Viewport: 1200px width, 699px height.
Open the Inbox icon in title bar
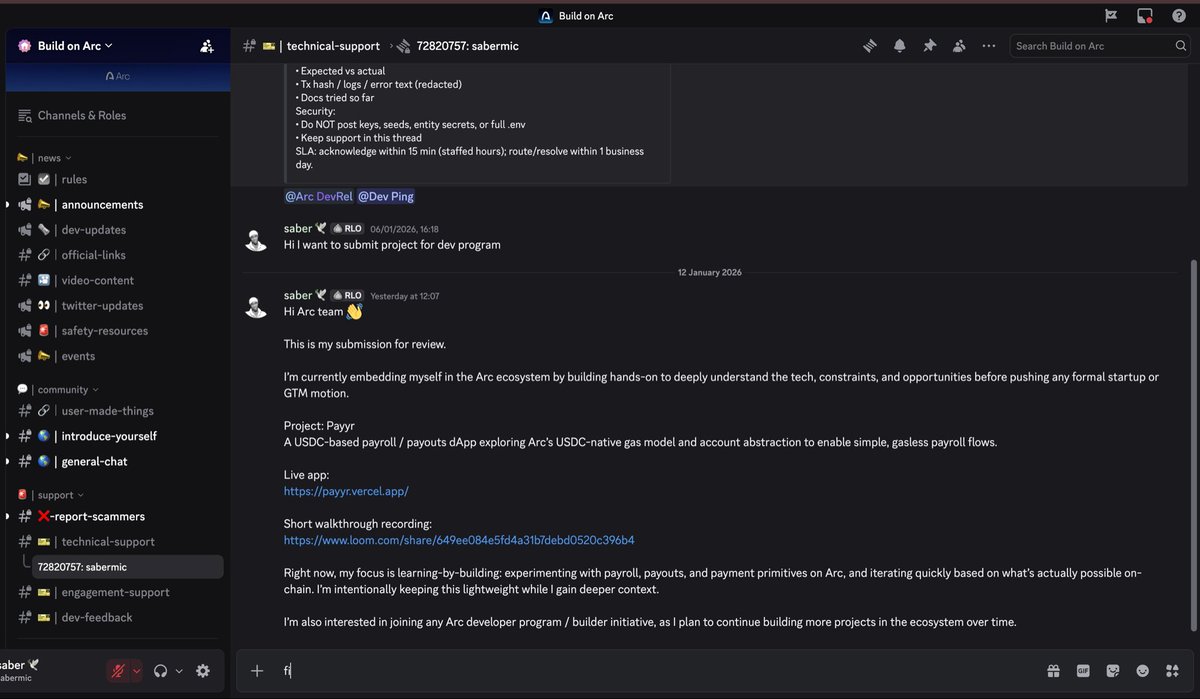point(1145,16)
